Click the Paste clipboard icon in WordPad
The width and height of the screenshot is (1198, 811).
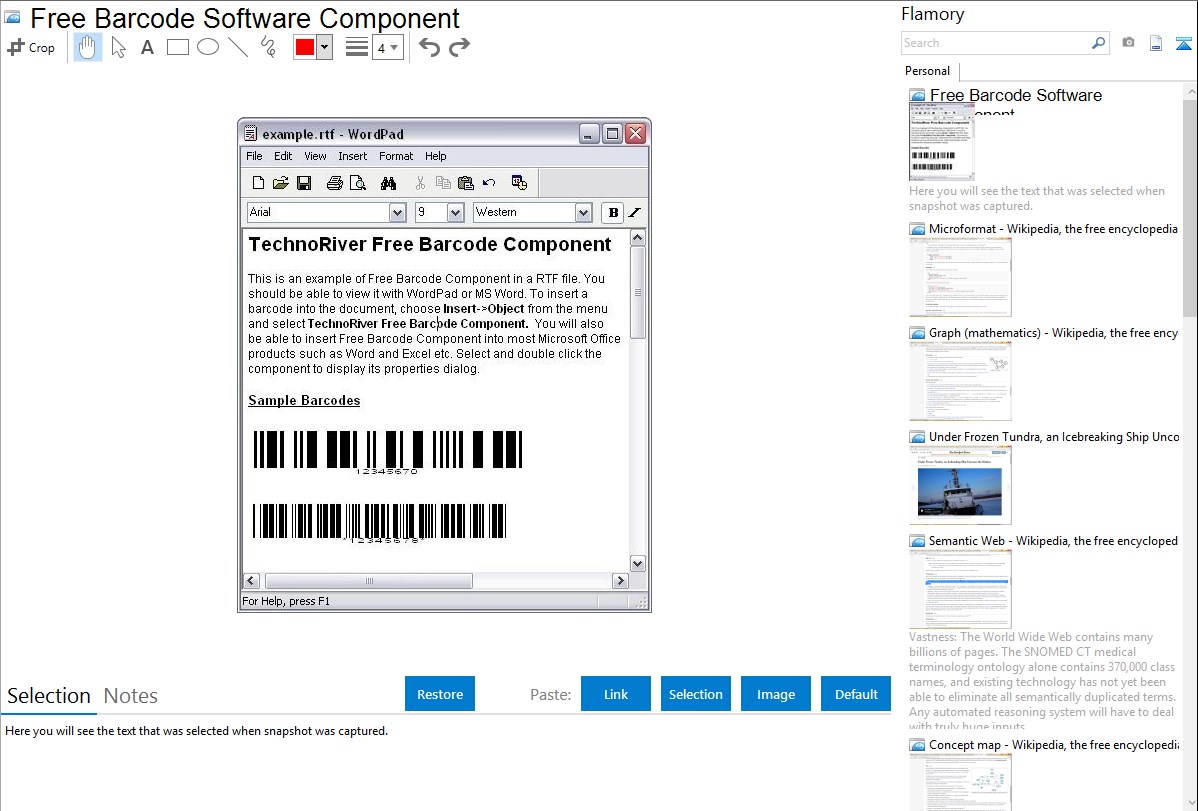click(466, 183)
